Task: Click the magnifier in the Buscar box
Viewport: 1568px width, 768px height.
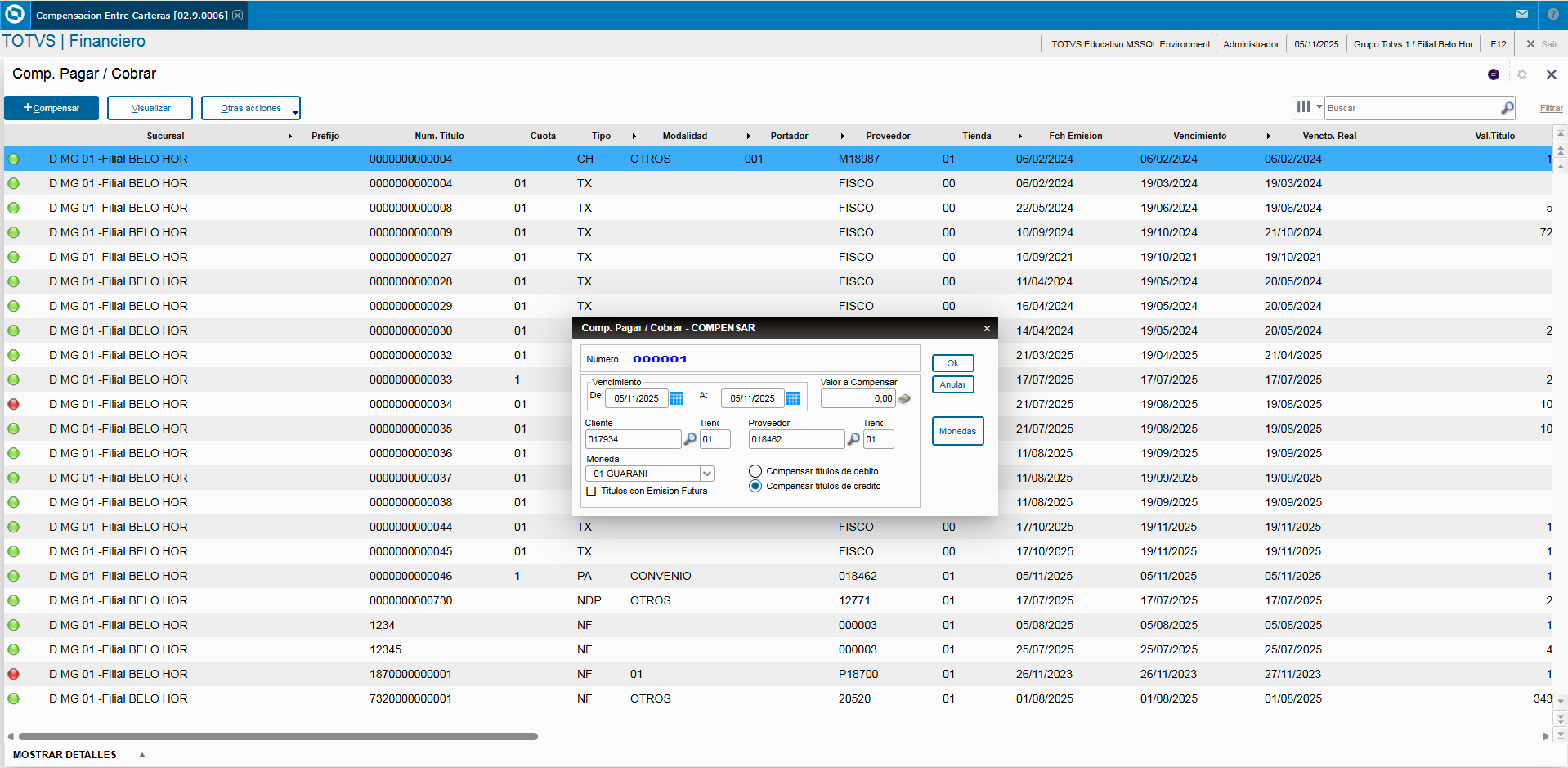Action: (x=1507, y=108)
